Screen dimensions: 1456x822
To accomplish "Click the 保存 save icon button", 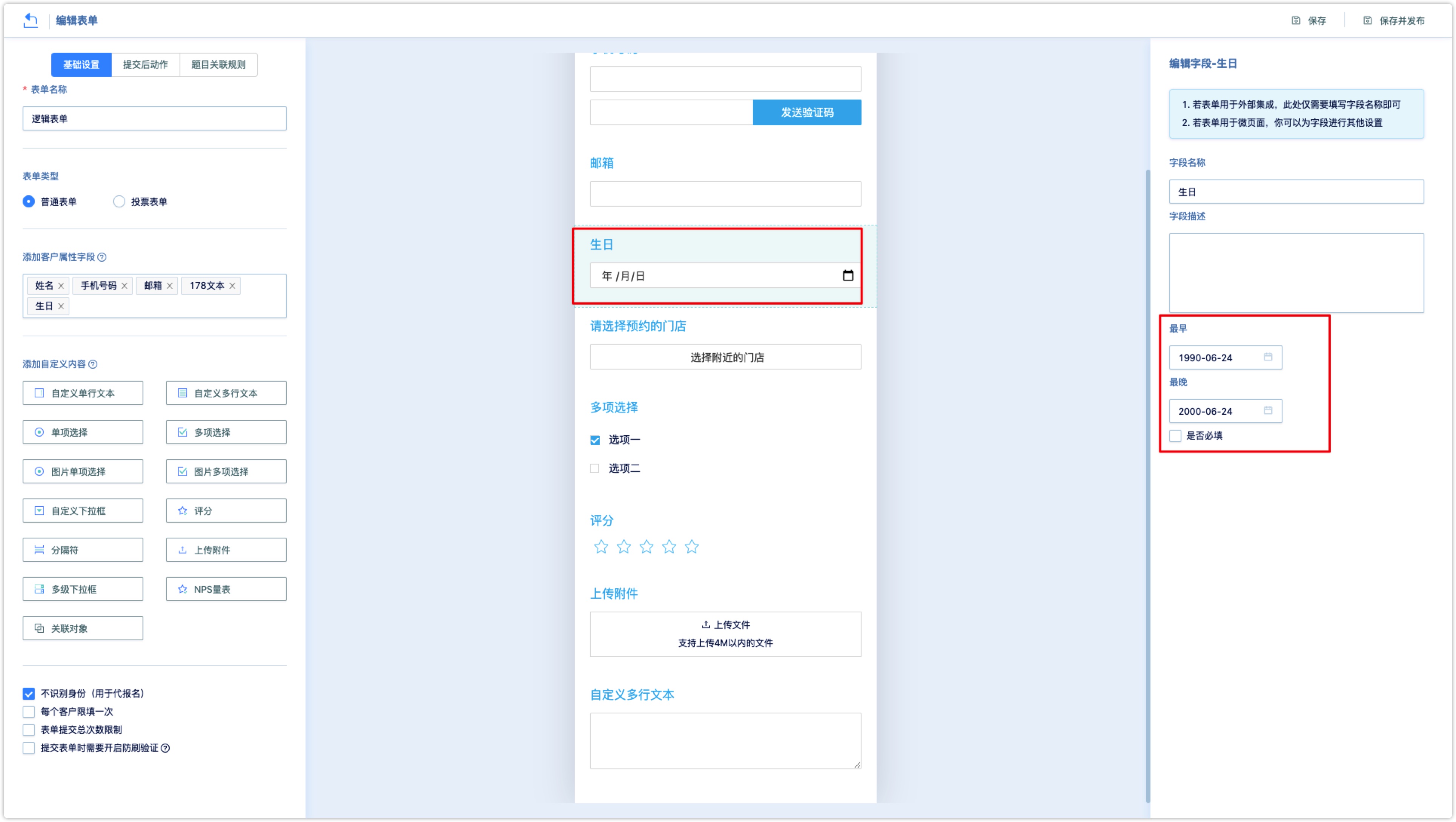I will click(1309, 20).
